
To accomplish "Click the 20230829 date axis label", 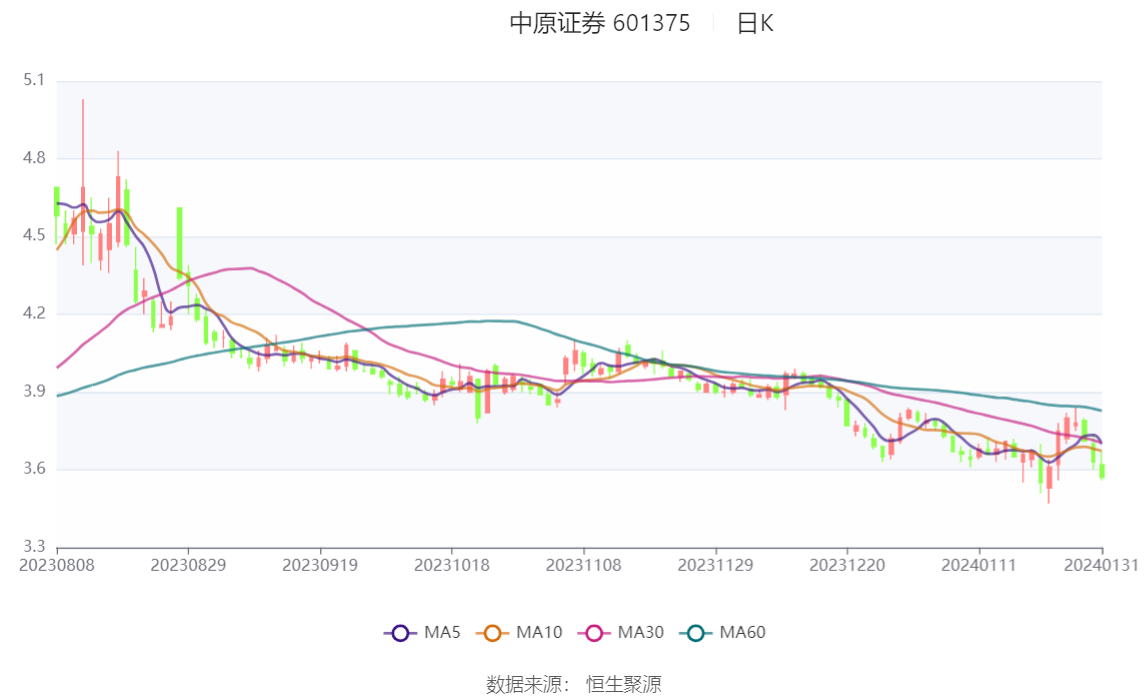I will 188,566.
